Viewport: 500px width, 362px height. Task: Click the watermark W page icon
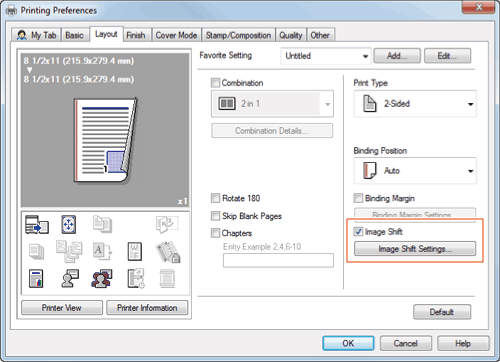pyautogui.click(x=135, y=251)
